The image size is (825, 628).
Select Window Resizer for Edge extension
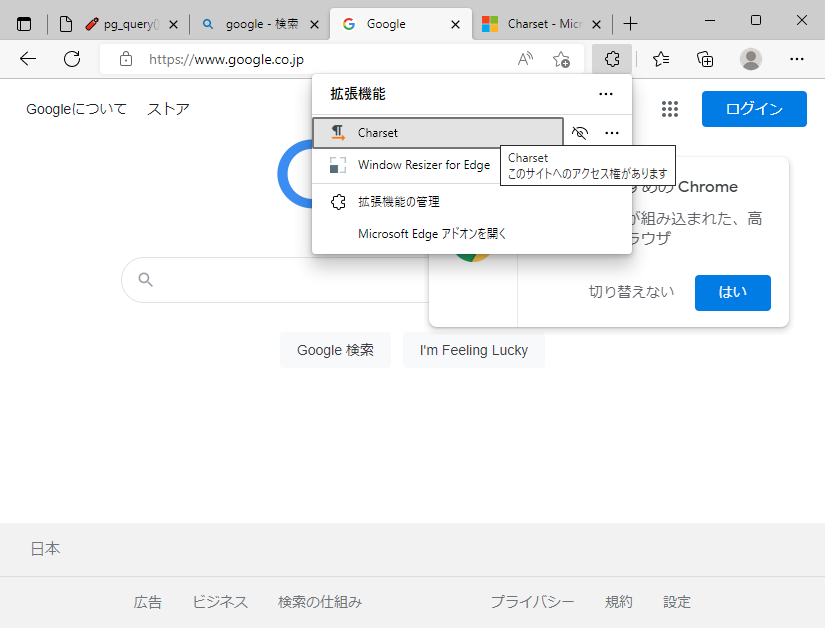pyautogui.click(x=407, y=165)
